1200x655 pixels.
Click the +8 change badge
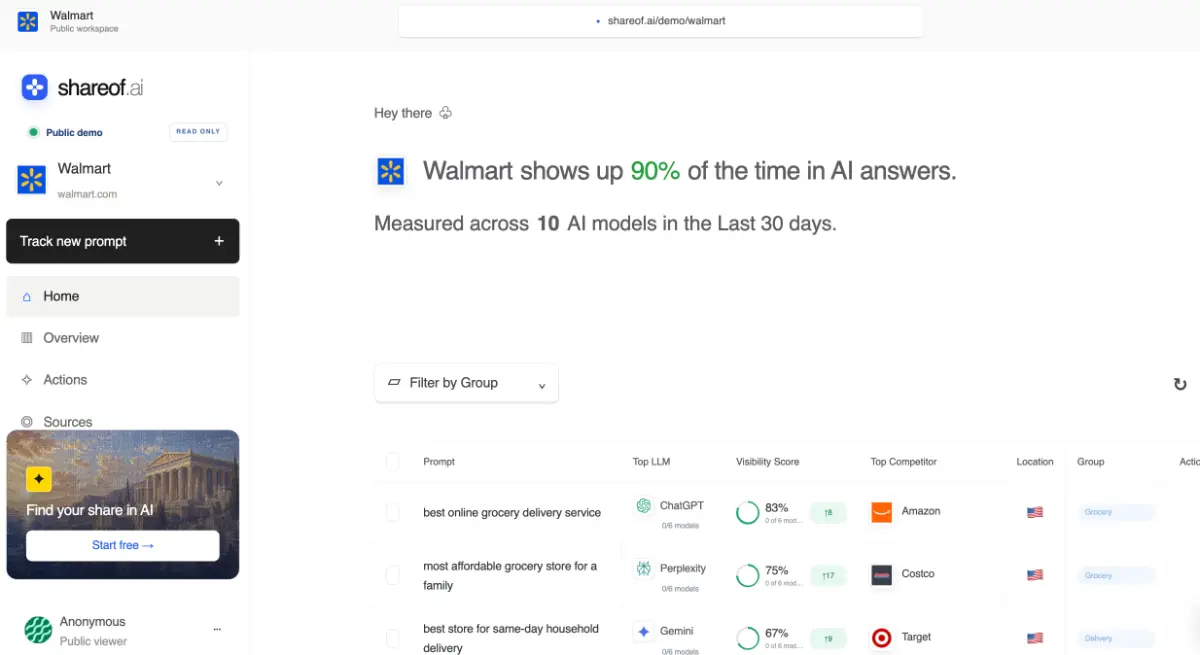point(828,512)
